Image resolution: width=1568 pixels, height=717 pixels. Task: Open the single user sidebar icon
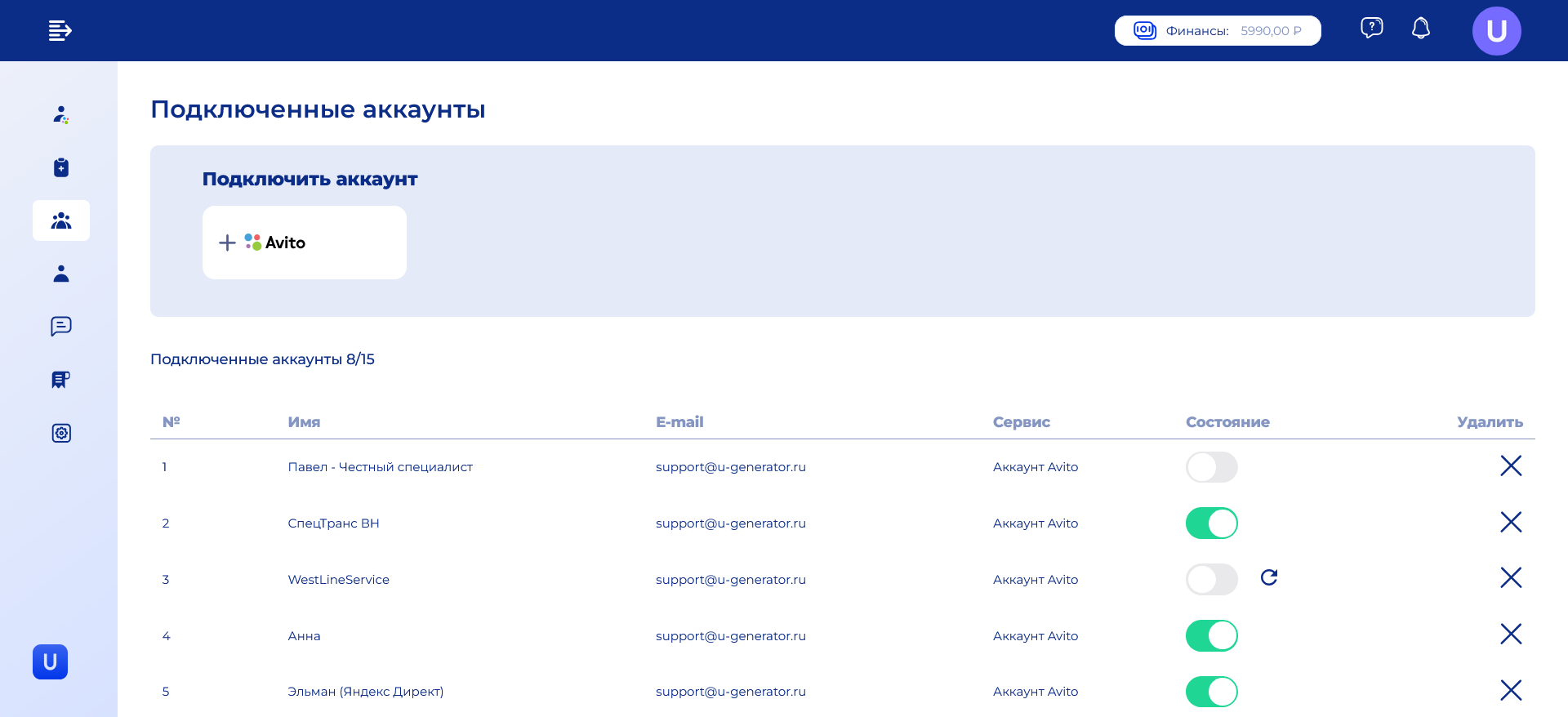tap(61, 274)
